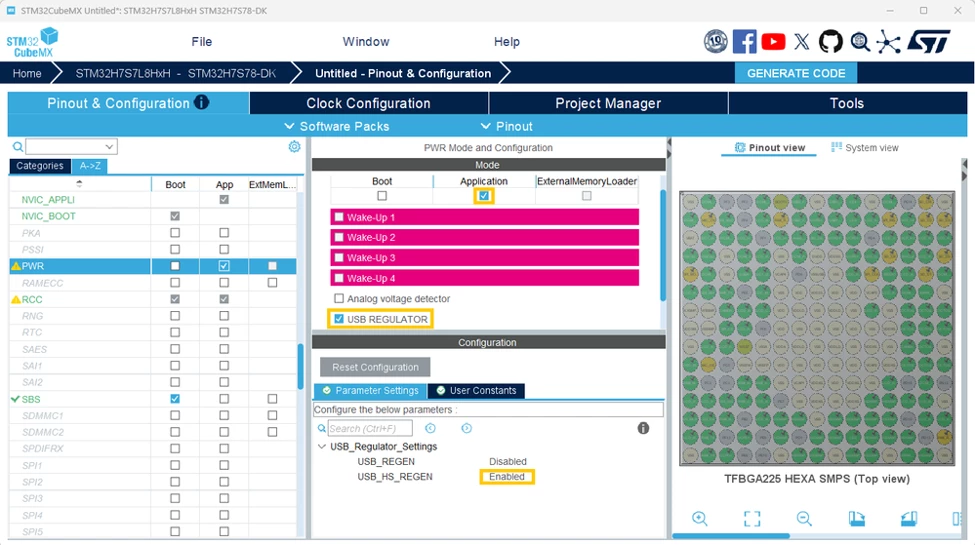This screenshot has width=975, height=545.
Task: Zoom in on the pinout view
Action: (700, 518)
